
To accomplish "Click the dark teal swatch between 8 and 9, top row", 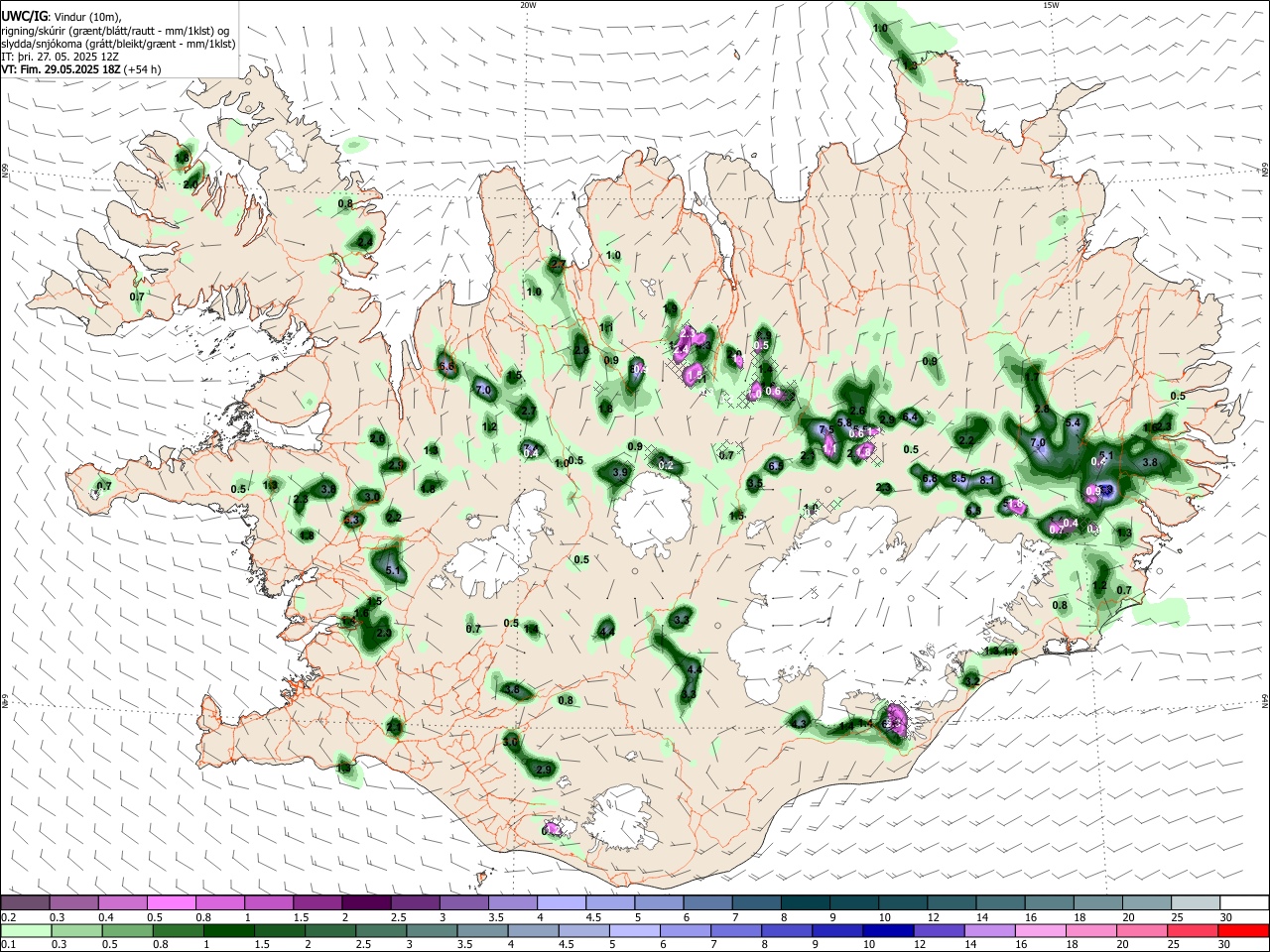I will (x=805, y=903).
